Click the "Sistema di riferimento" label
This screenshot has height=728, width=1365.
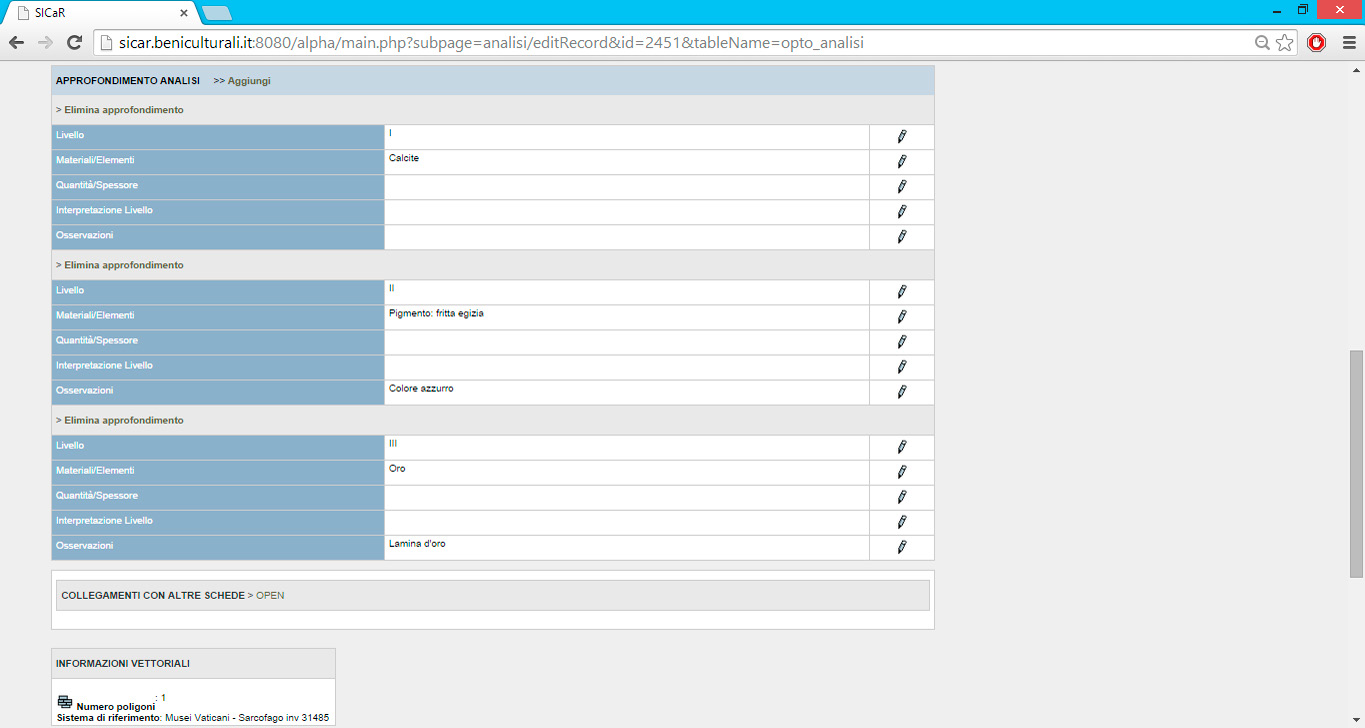coord(108,718)
